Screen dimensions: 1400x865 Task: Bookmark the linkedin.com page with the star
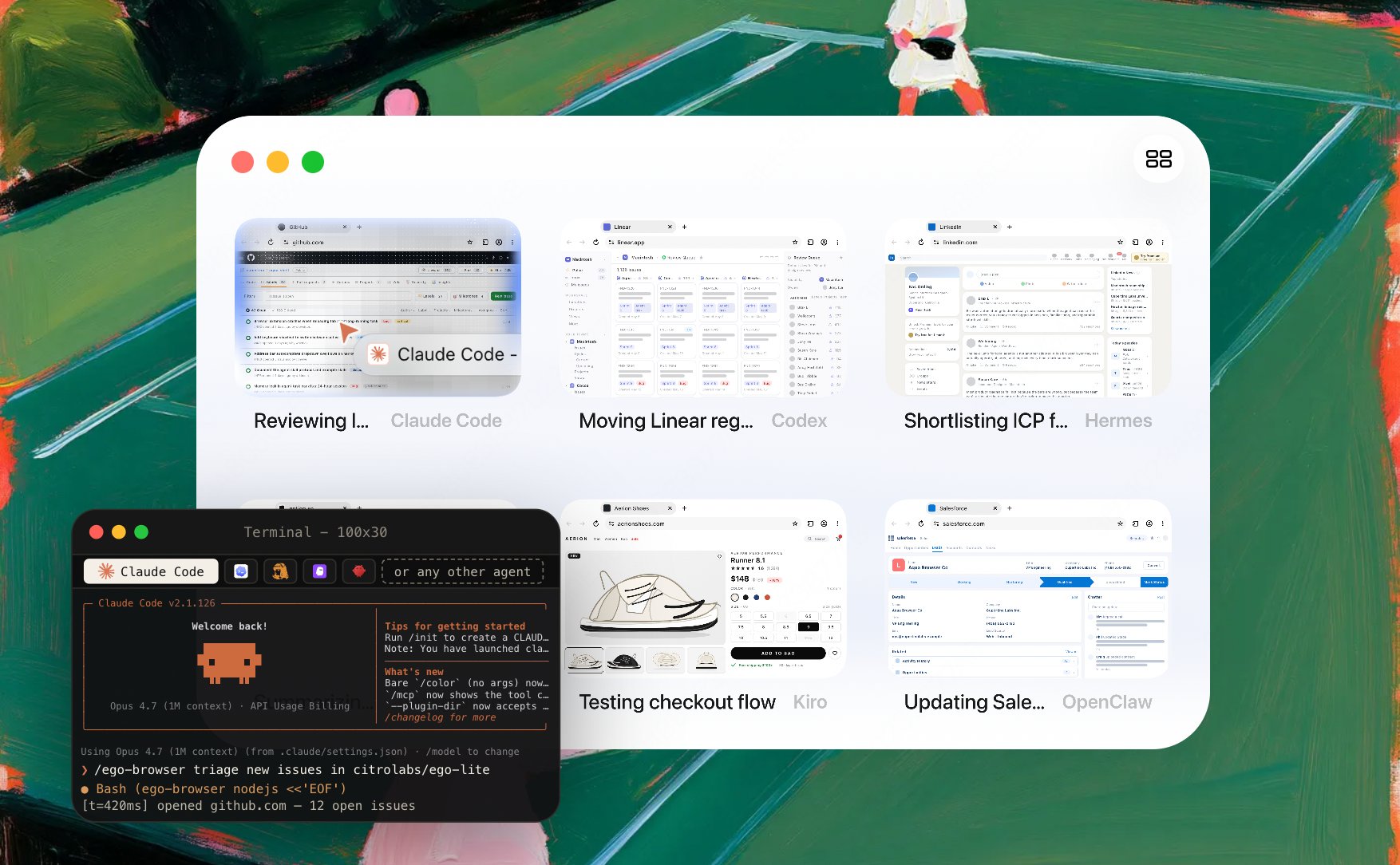[1121, 242]
